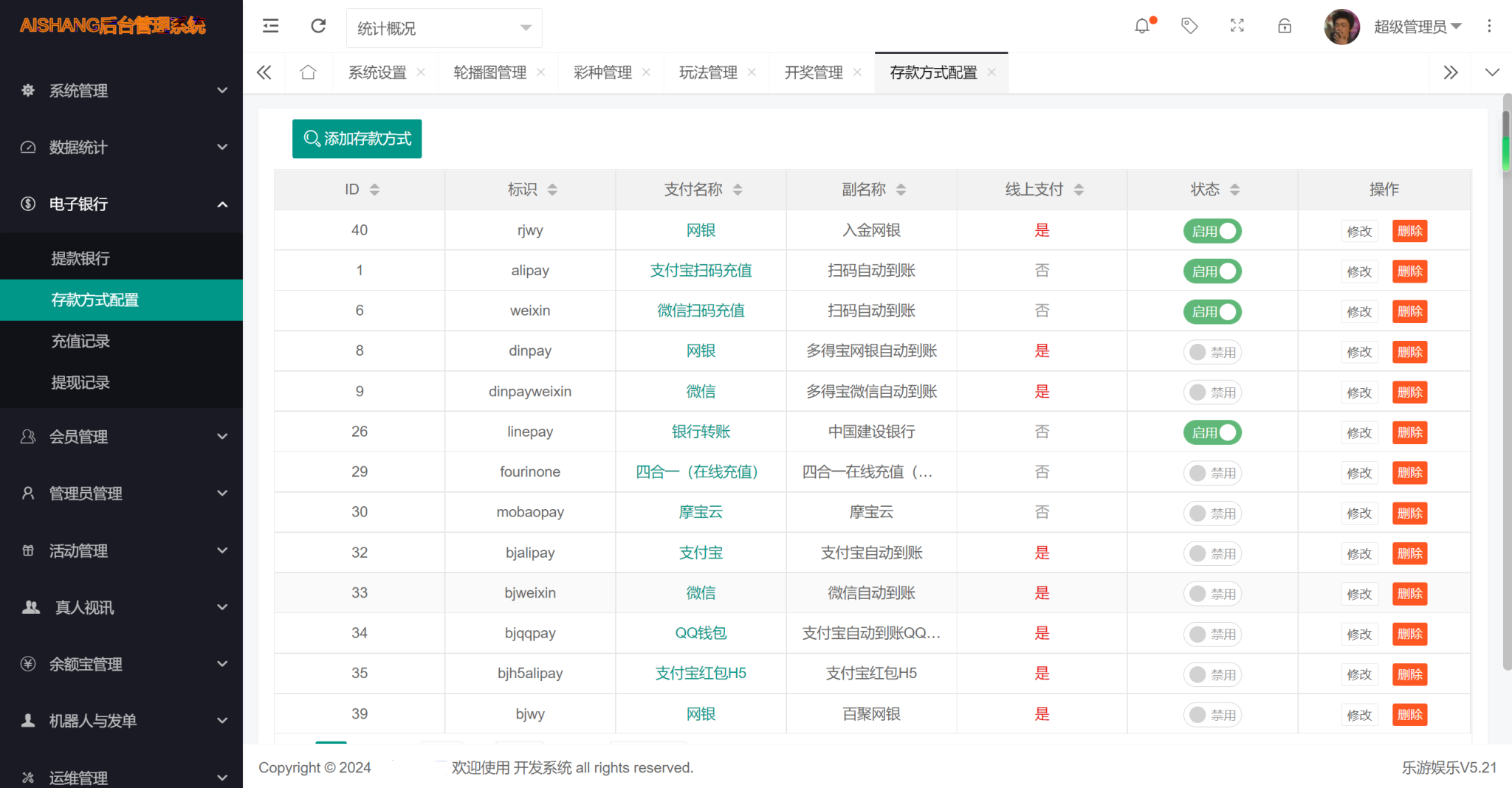Disable the linepay status toggle
1512x788 pixels.
click(1212, 432)
